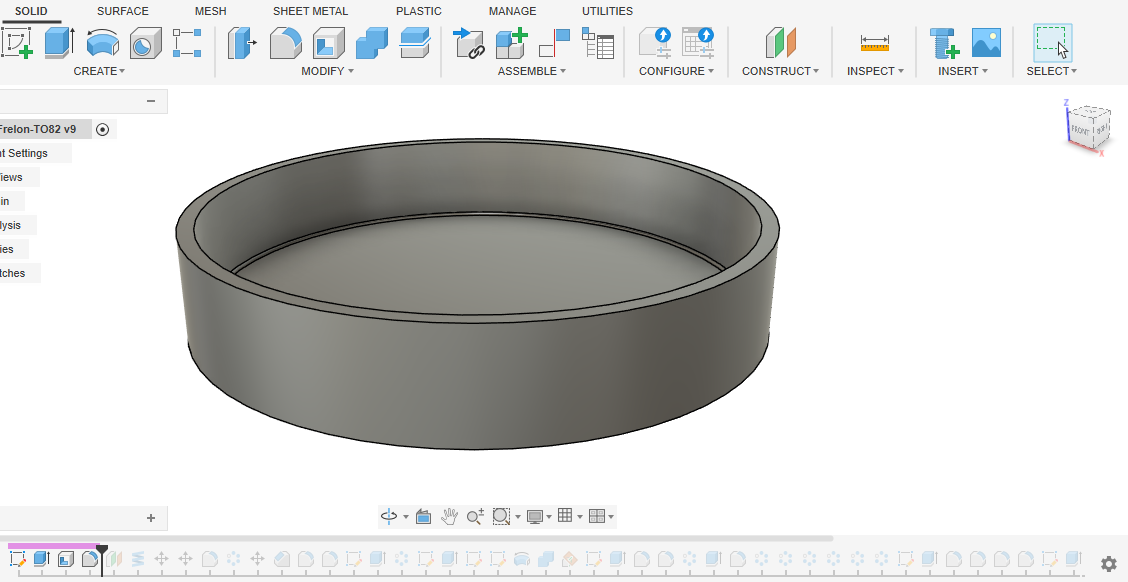The image size is (1128, 582).
Task: Select the Fillet tool in Modify
Action: pyautogui.click(x=286, y=43)
